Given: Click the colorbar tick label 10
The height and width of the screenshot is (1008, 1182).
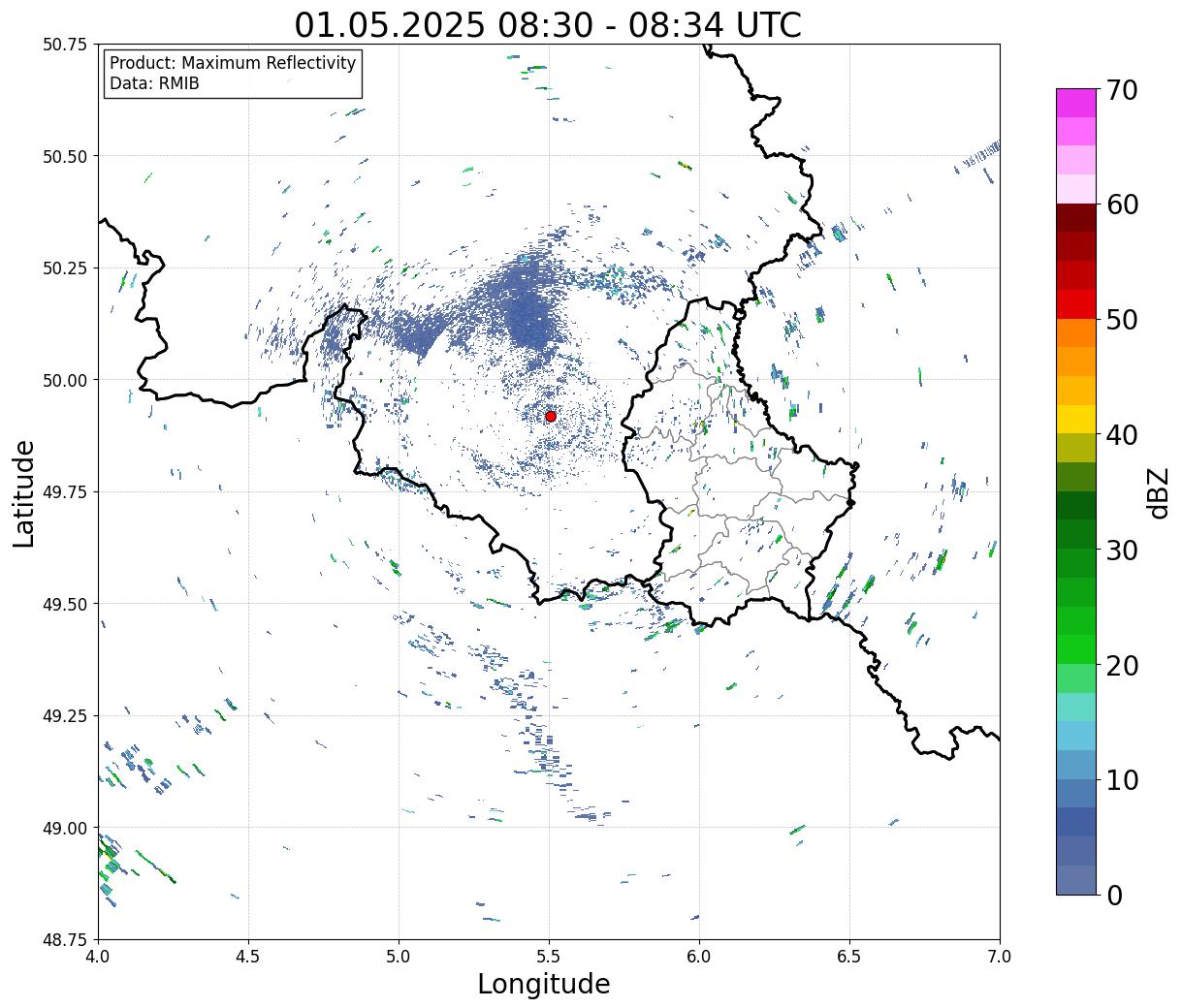Looking at the screenshot, I should coord(1122,779).
